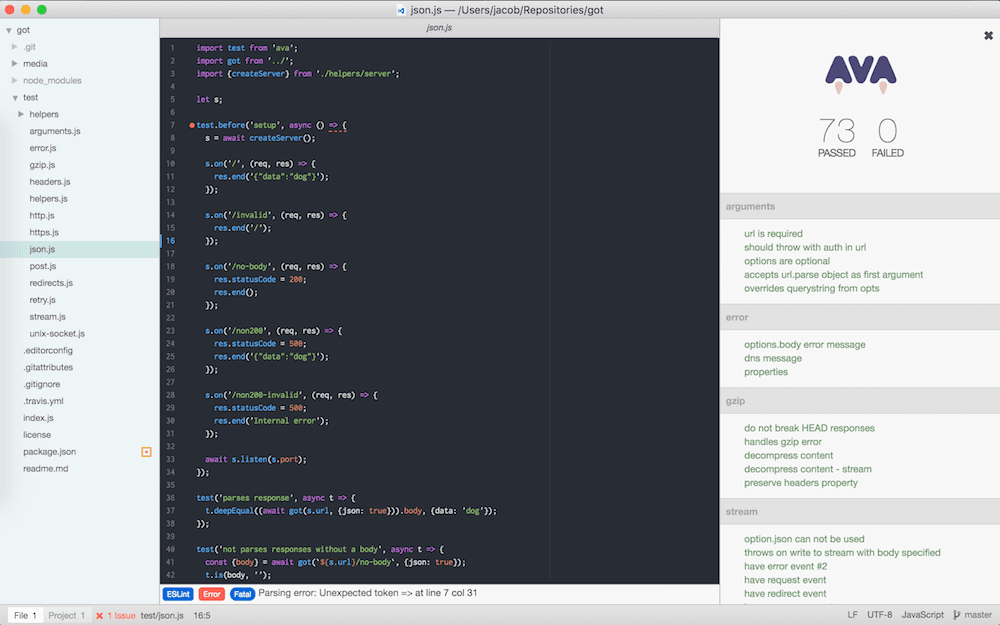Click the arguments section header
This screenshot has height=625, width=1000.
[x=860, y=207]
